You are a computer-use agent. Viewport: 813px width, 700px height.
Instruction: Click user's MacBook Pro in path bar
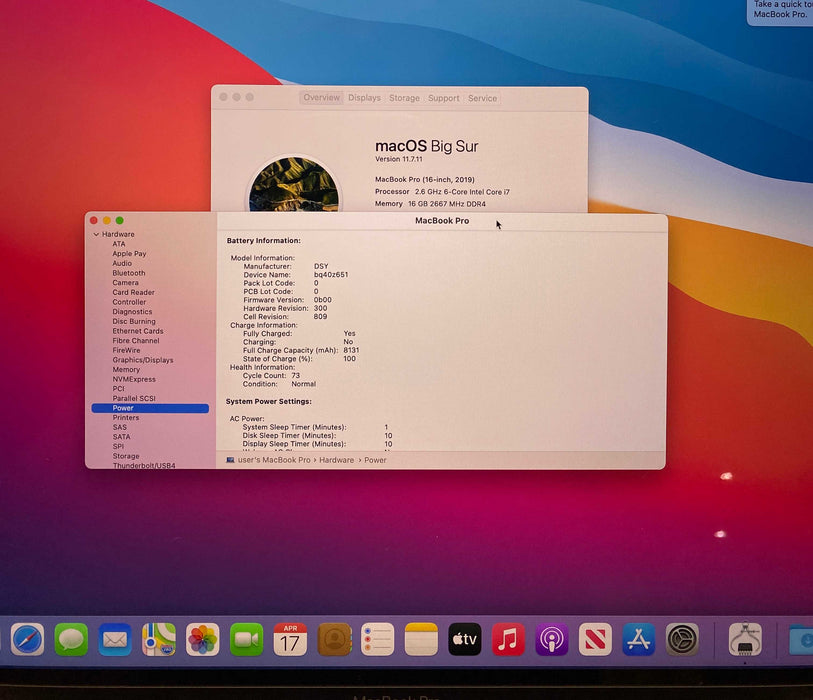point(274,460)
